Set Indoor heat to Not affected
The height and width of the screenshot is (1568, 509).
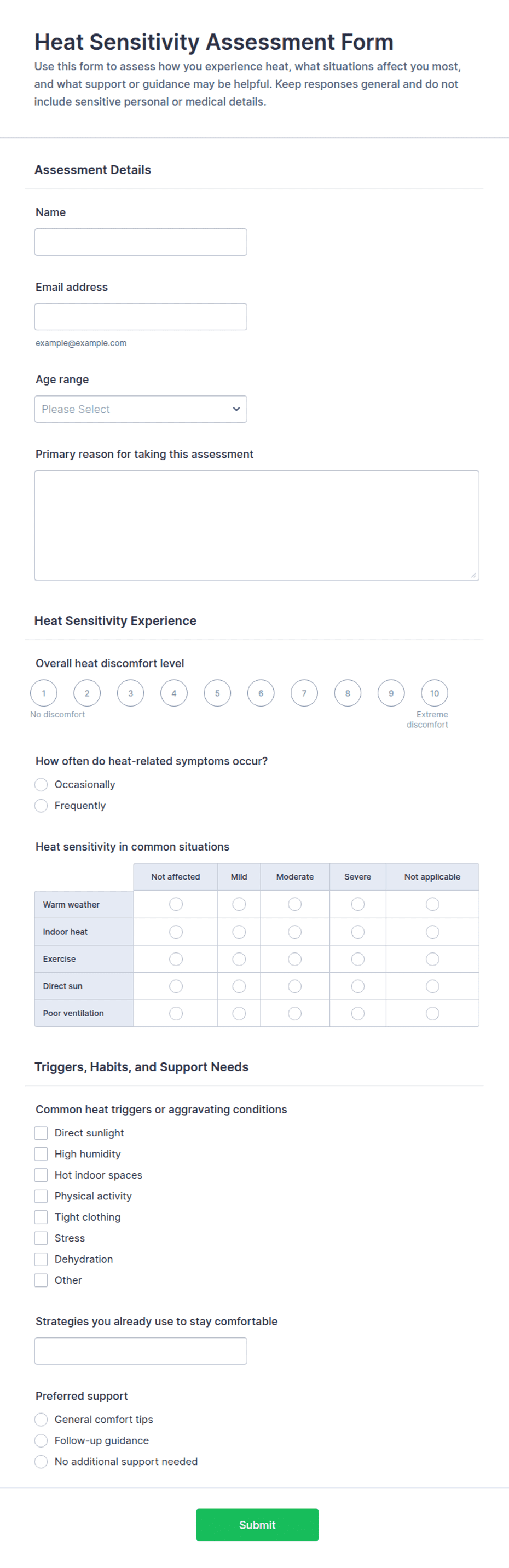pos(176,932)
